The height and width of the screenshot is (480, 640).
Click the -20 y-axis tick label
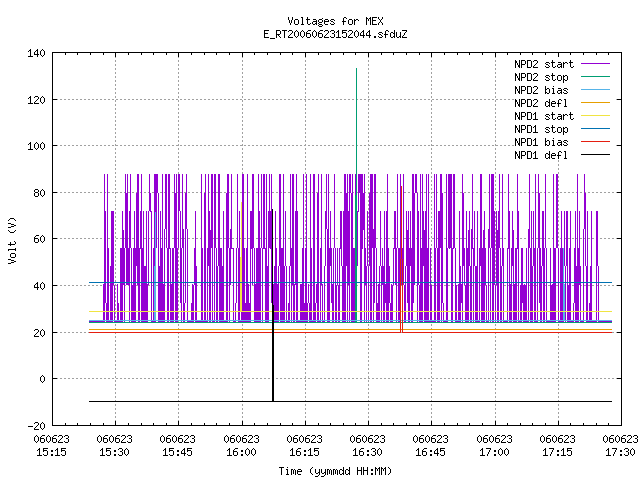[x=36, y=426]
